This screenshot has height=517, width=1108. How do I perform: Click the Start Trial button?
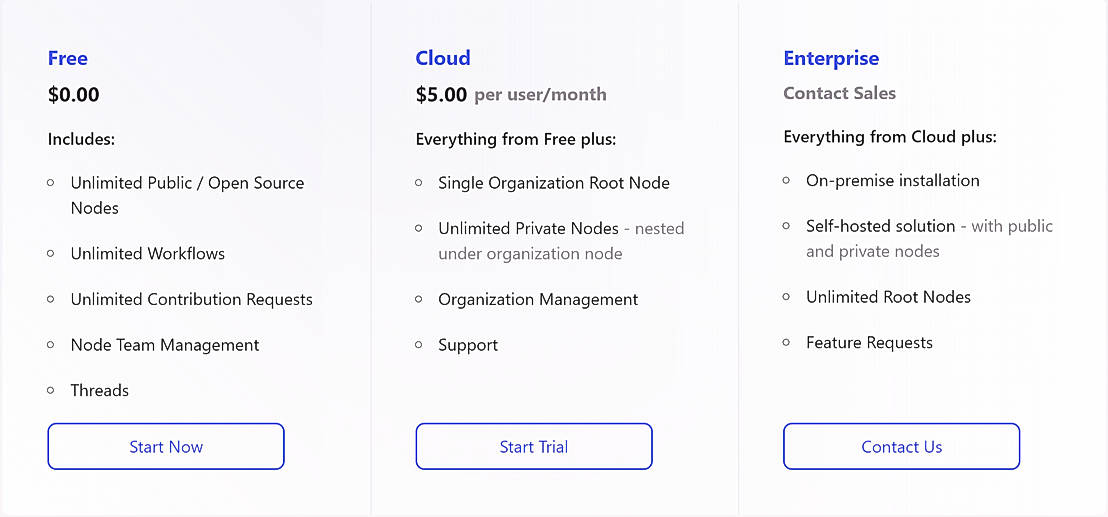[x=534, y=447]
